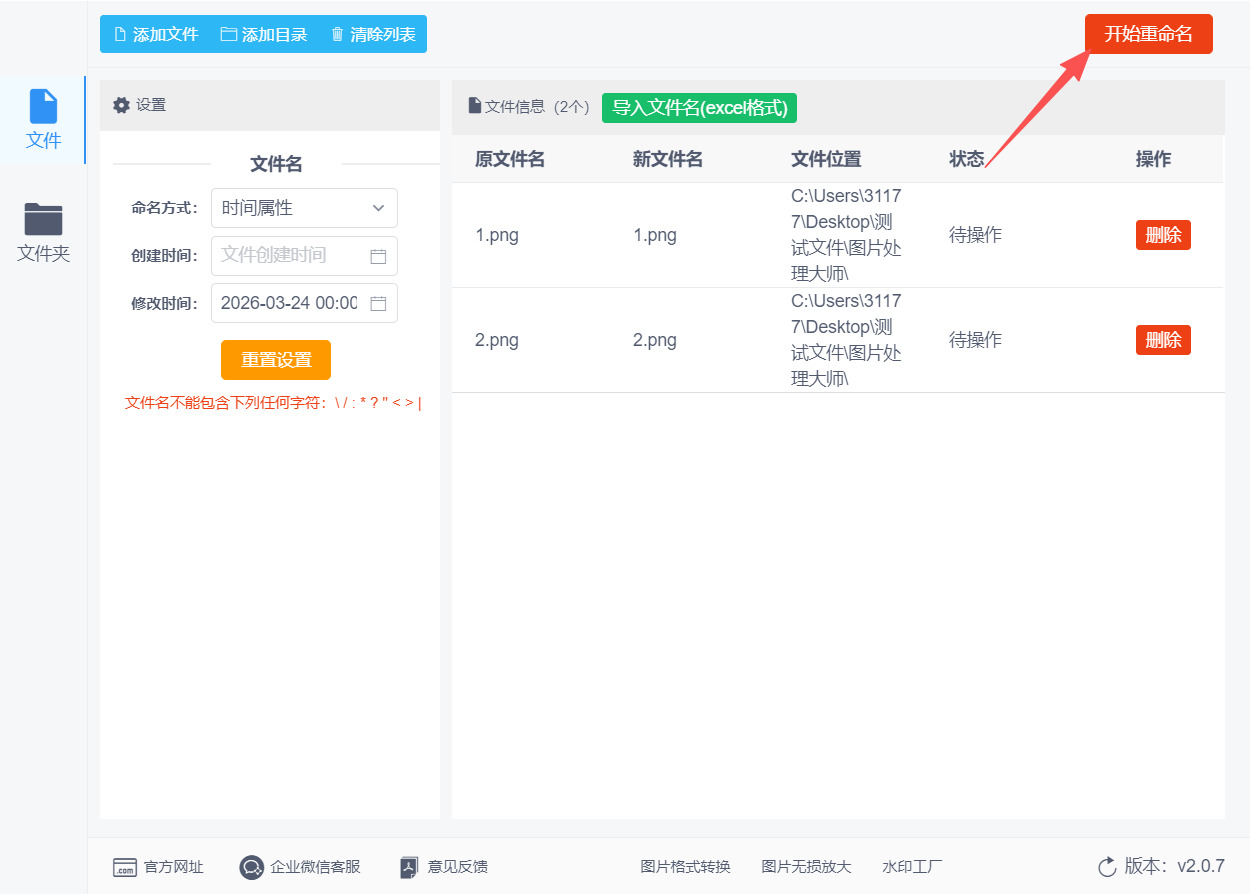Click the version refresh icon

(1107, 867)
